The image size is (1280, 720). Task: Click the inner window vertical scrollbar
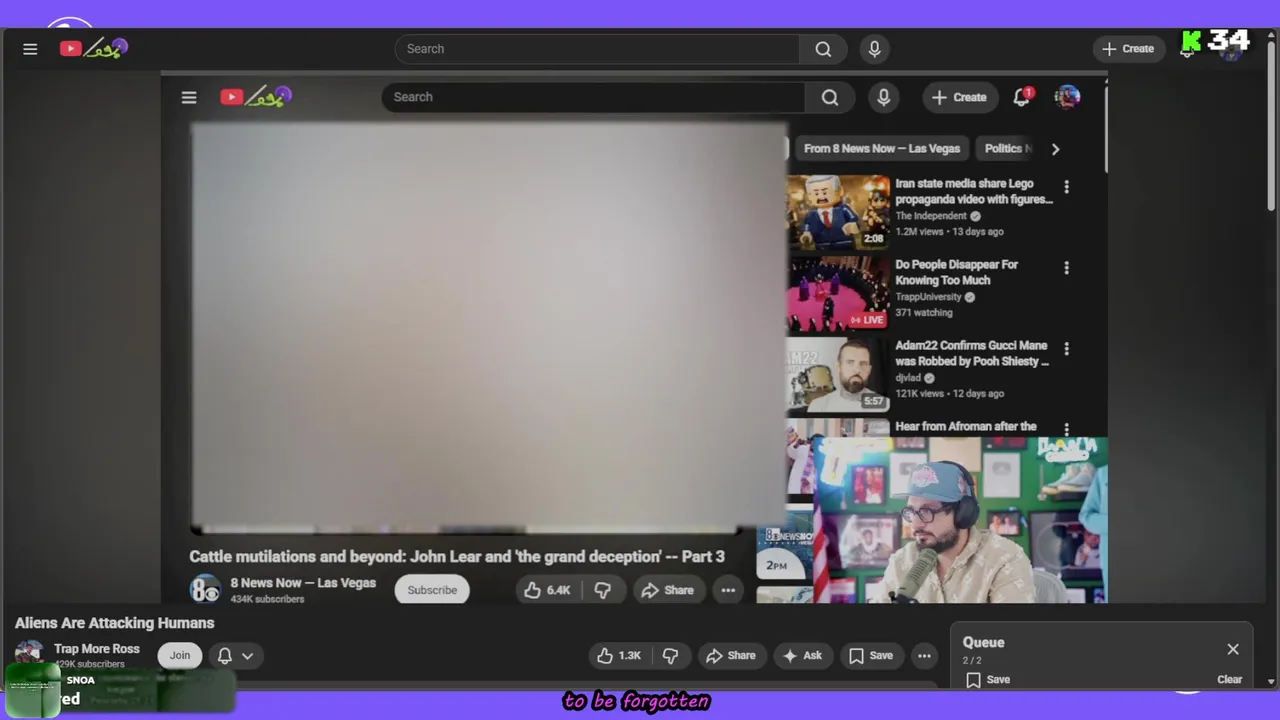pyautogui.click(x=1105, y=130)
